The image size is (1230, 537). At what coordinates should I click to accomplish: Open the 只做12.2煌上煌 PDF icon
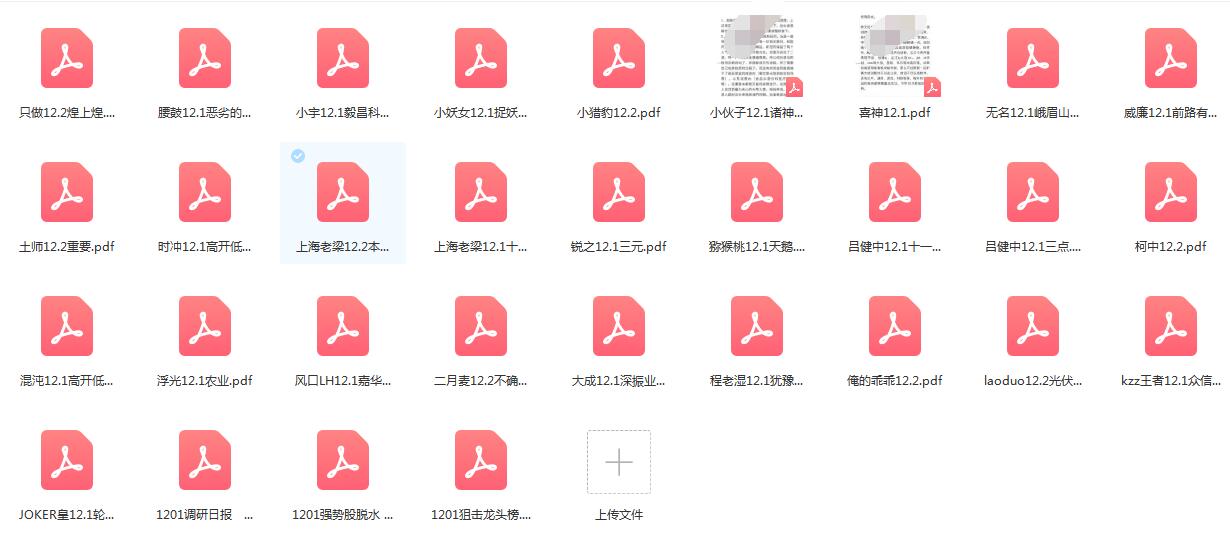coord(67,58)
